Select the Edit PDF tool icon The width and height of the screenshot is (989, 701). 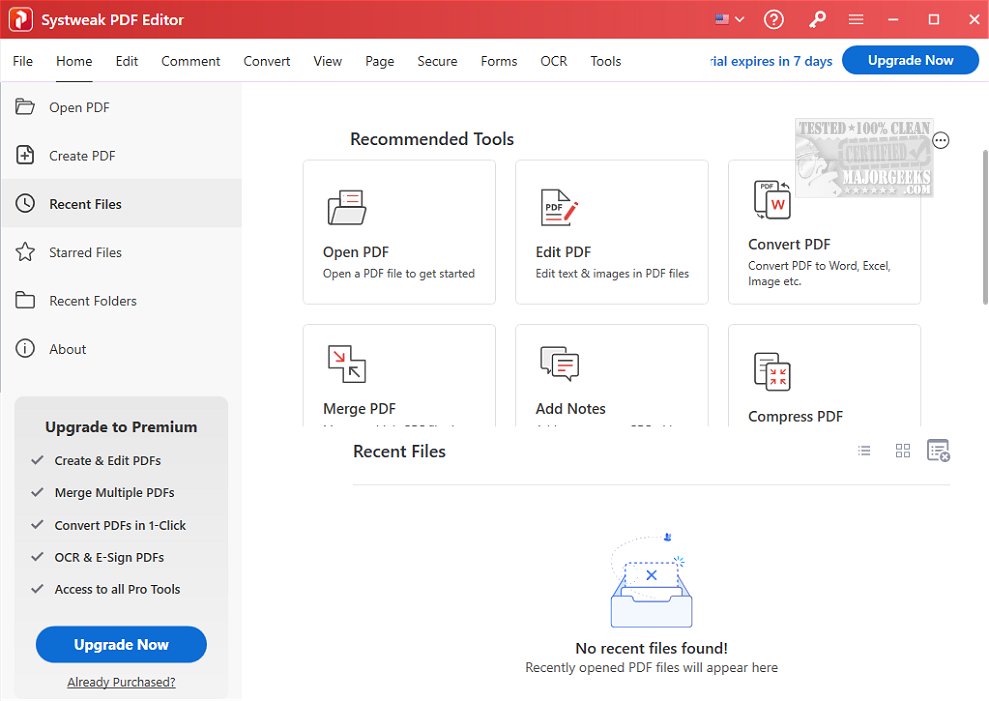[x=559, y=207]
